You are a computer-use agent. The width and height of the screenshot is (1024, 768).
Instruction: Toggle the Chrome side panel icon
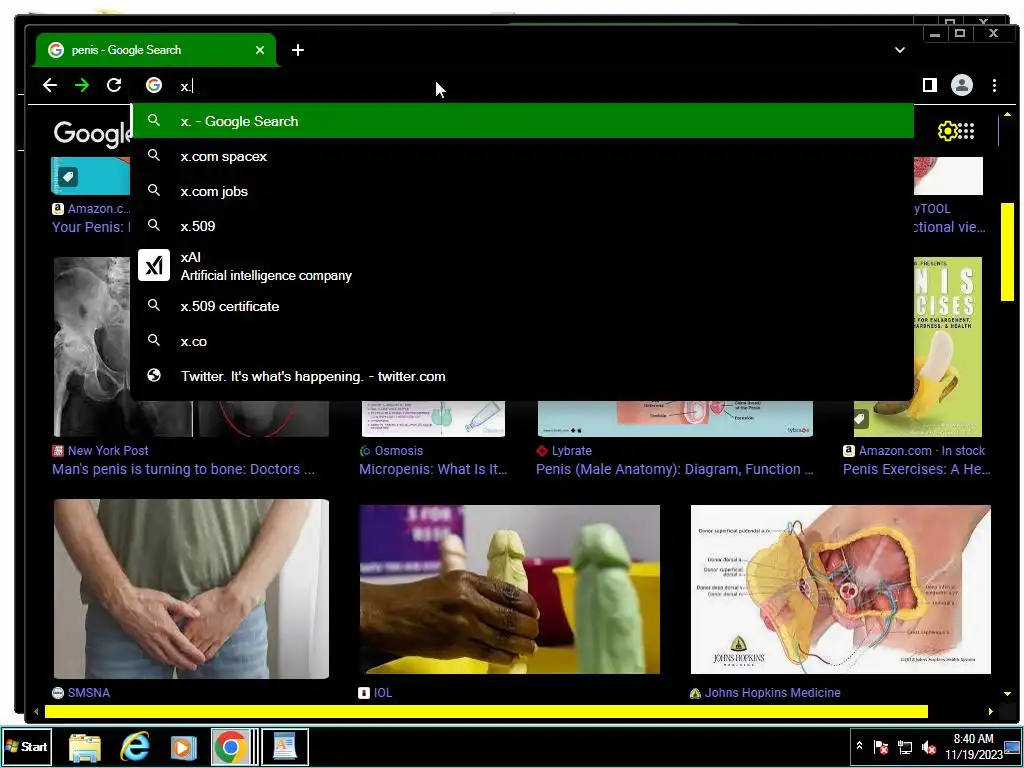point(929,85)
